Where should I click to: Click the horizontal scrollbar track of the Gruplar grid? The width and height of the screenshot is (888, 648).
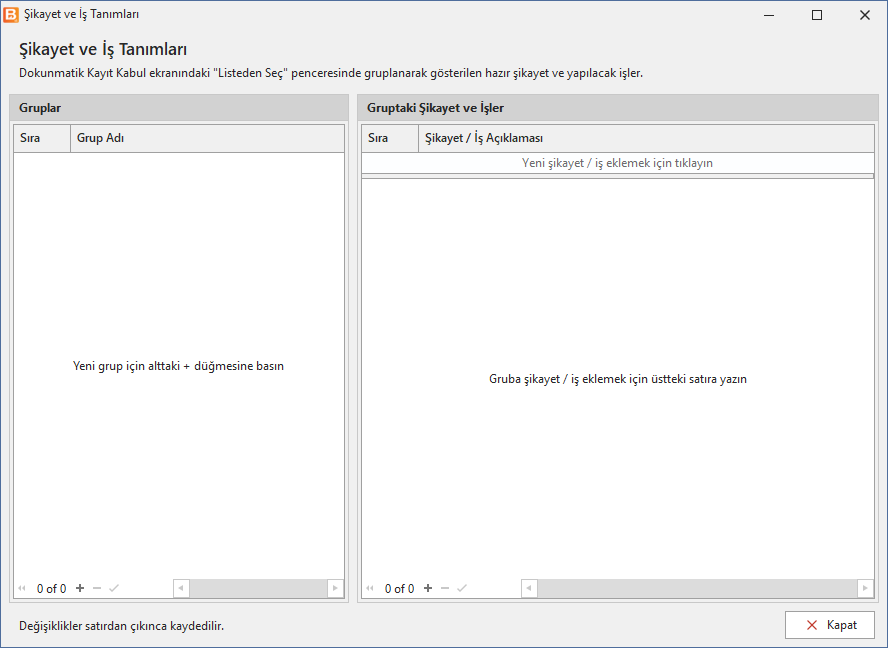pyautogui.click(x=258, y=588)
